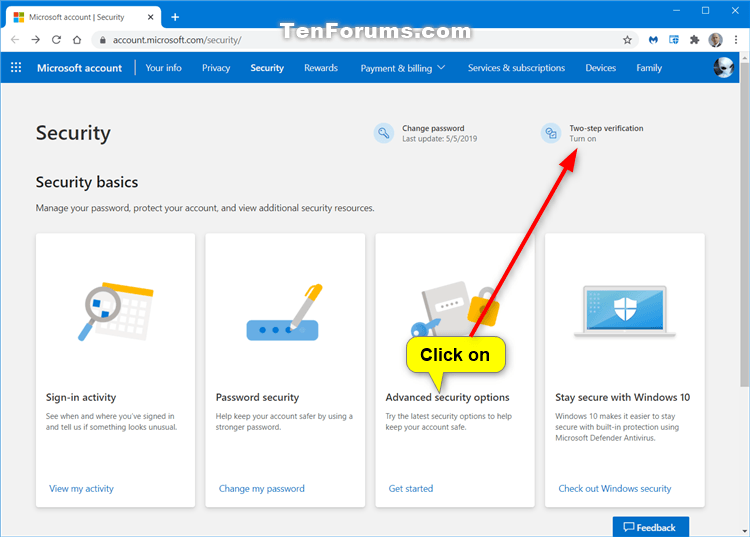Open the Family tab
Viewport: 750px width, 537px height.
point(649,68)
